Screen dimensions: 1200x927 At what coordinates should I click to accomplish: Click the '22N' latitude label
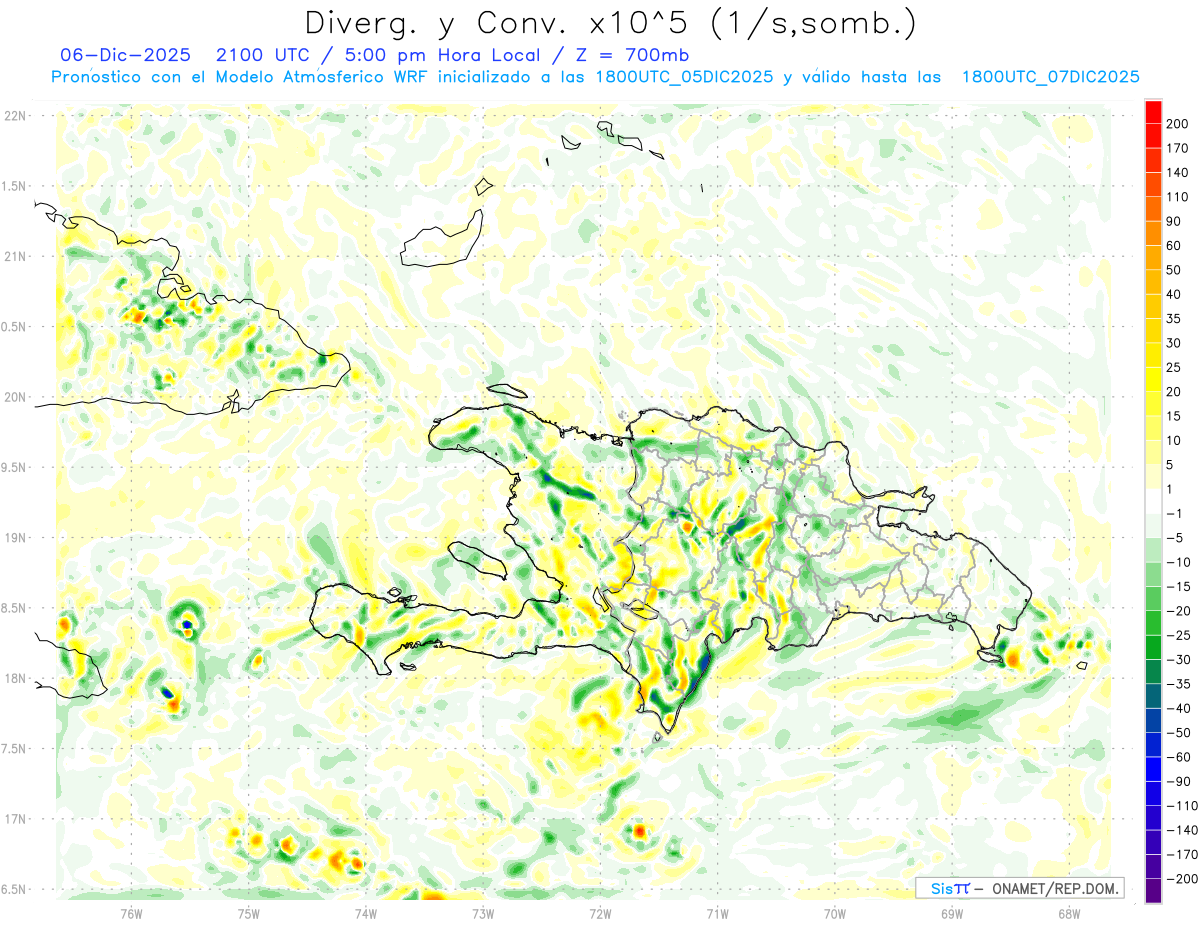pyautogui.click(x=14, y=116)
